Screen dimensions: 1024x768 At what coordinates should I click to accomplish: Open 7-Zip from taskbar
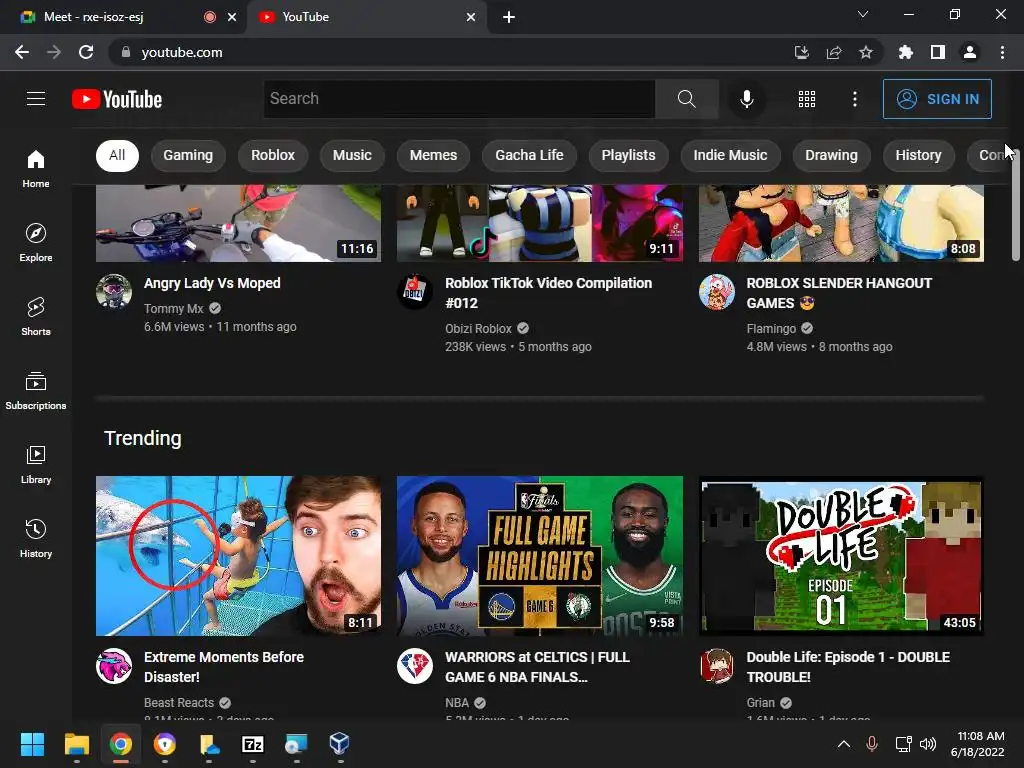(253, 744)
